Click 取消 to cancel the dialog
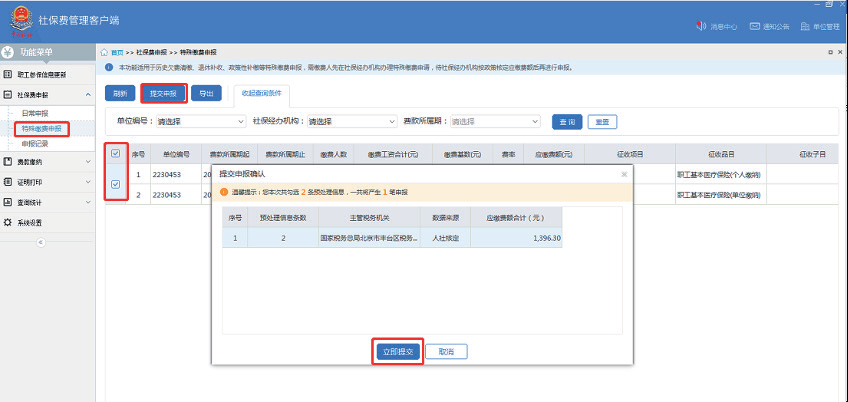Screen dimensions: 848x402 [446, 352]
